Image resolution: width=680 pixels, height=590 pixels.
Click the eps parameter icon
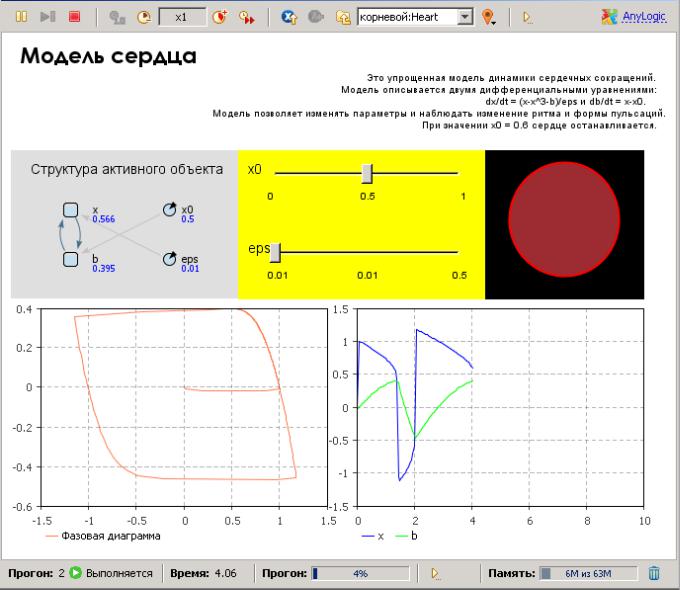point(169,259)
